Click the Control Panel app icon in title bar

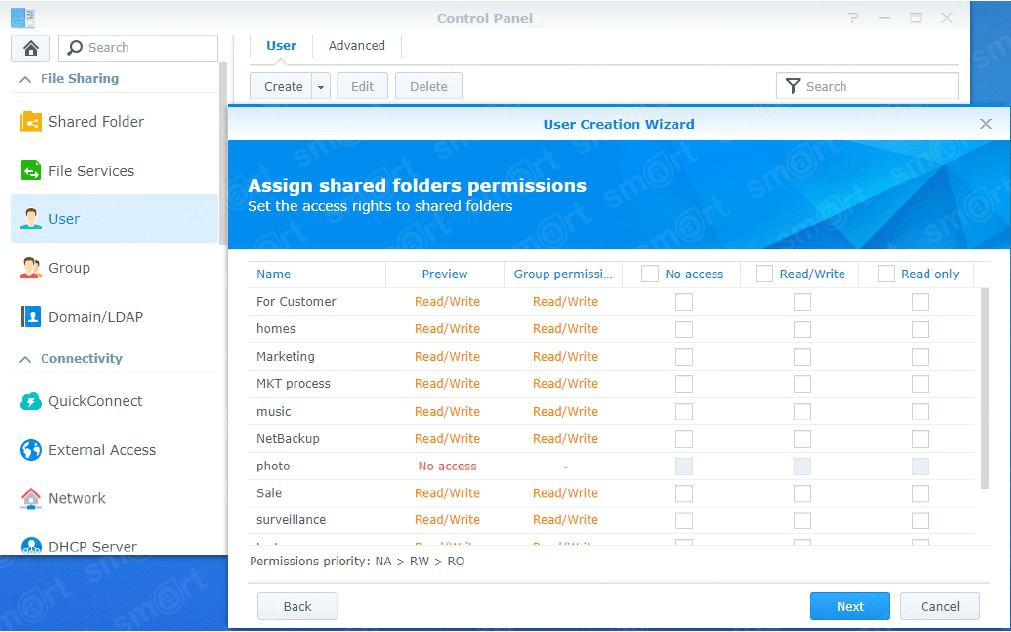click(x=23, y=18)
